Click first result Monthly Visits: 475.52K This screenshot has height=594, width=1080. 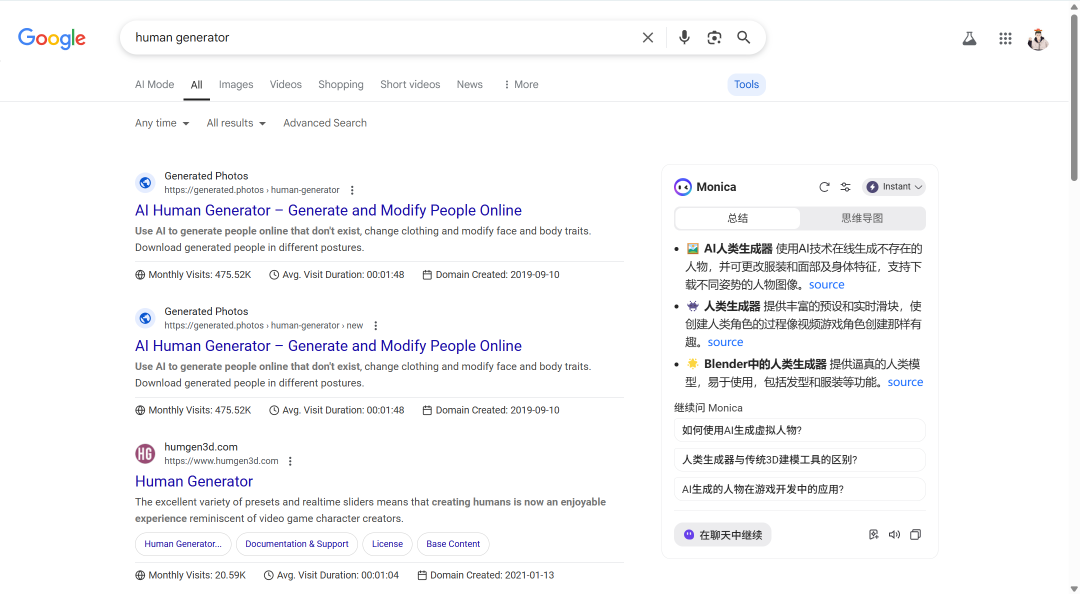pyautogui.click(x=194, y=274)
